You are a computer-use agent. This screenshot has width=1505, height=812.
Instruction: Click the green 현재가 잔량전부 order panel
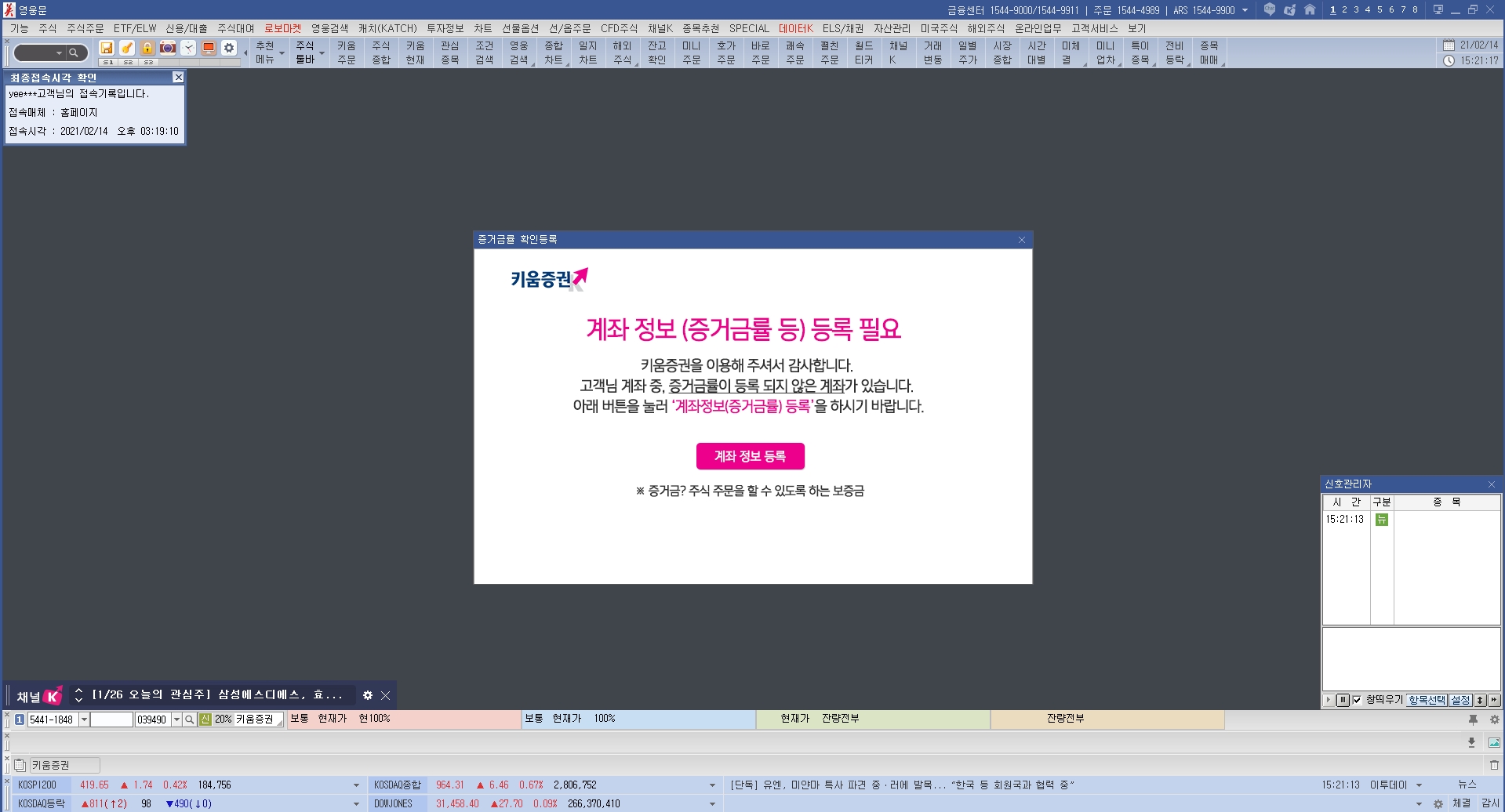tap(873, 720)
